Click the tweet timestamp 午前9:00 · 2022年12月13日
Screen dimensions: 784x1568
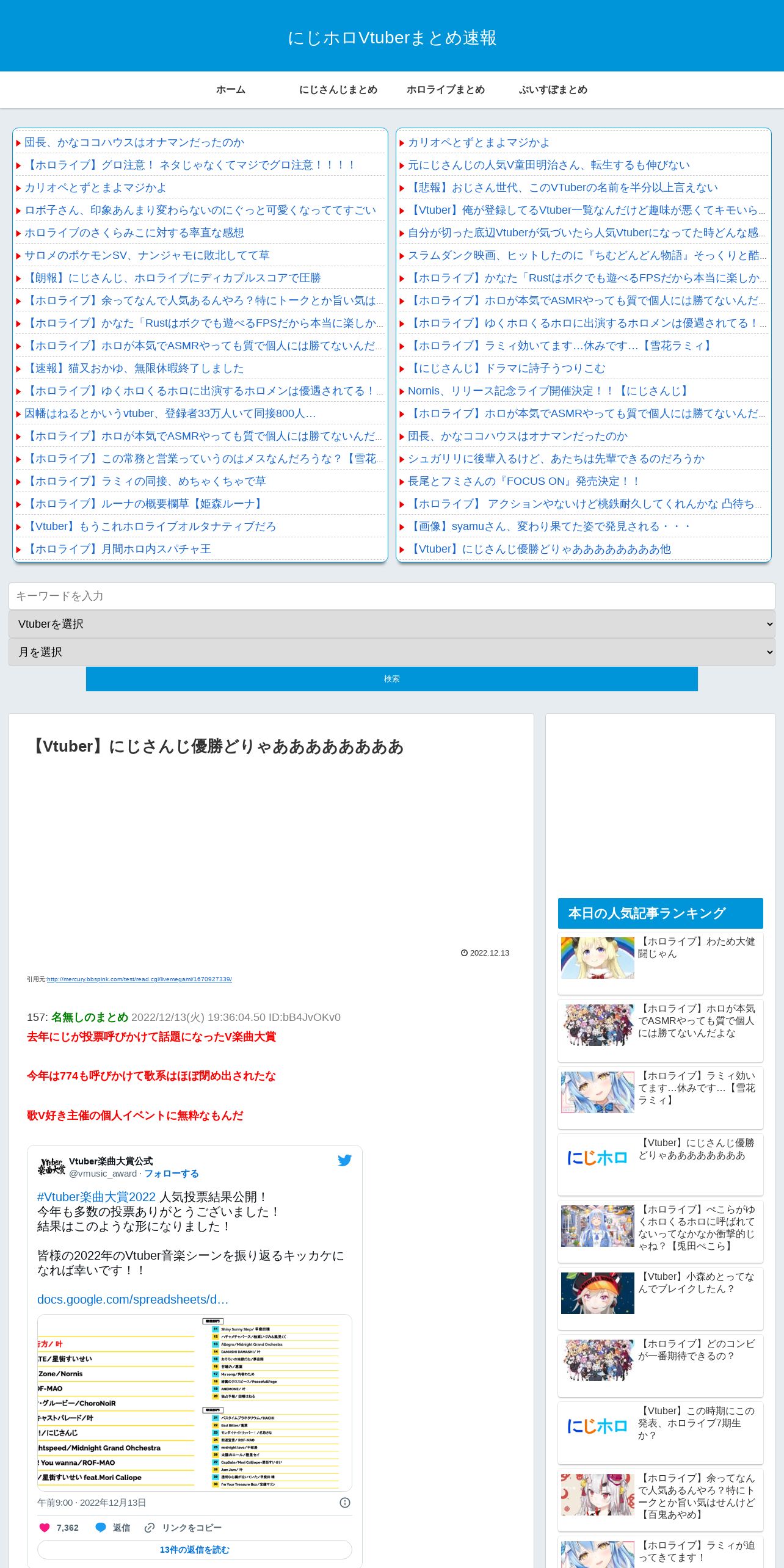tap(92, 1503)
